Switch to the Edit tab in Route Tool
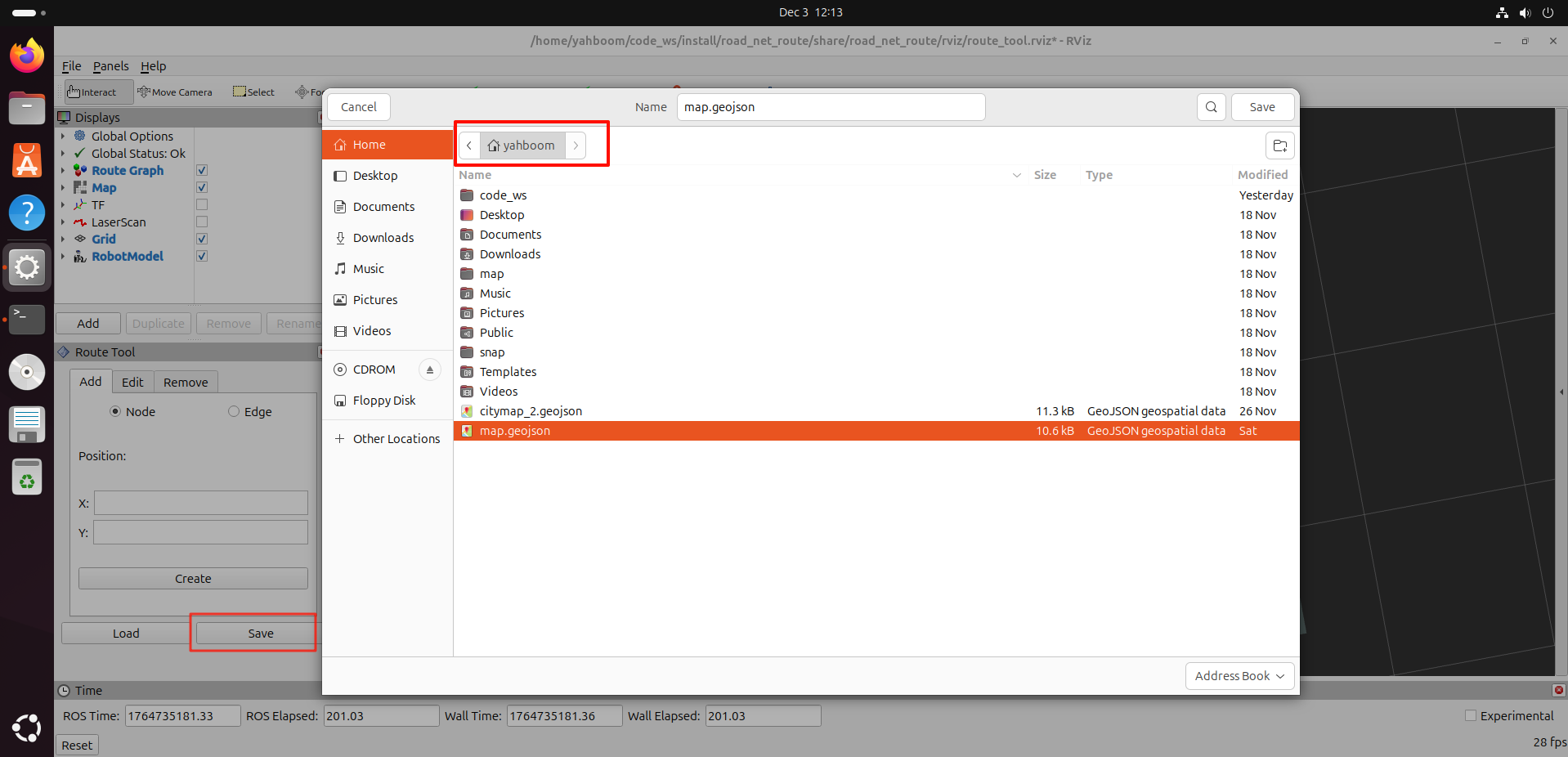 click(x=132, y=383)
